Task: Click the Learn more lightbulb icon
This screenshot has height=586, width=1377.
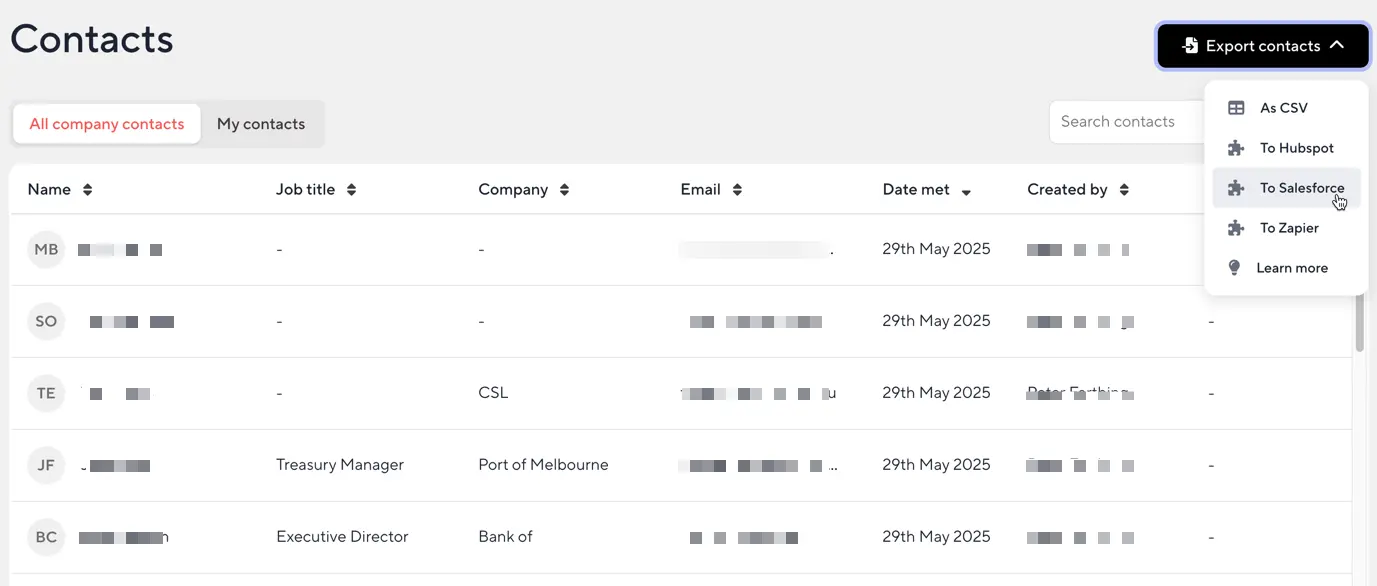Action: (x=1235, y=268)
